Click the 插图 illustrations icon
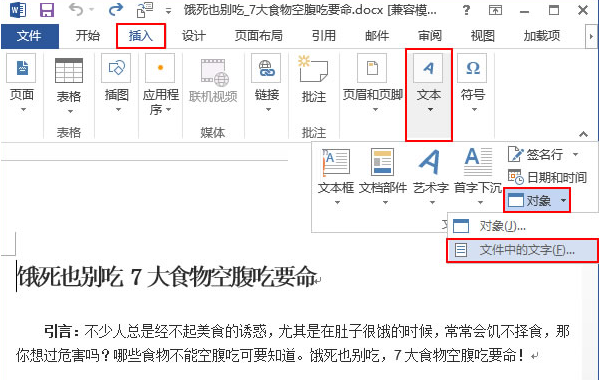 tap(116, 68)
